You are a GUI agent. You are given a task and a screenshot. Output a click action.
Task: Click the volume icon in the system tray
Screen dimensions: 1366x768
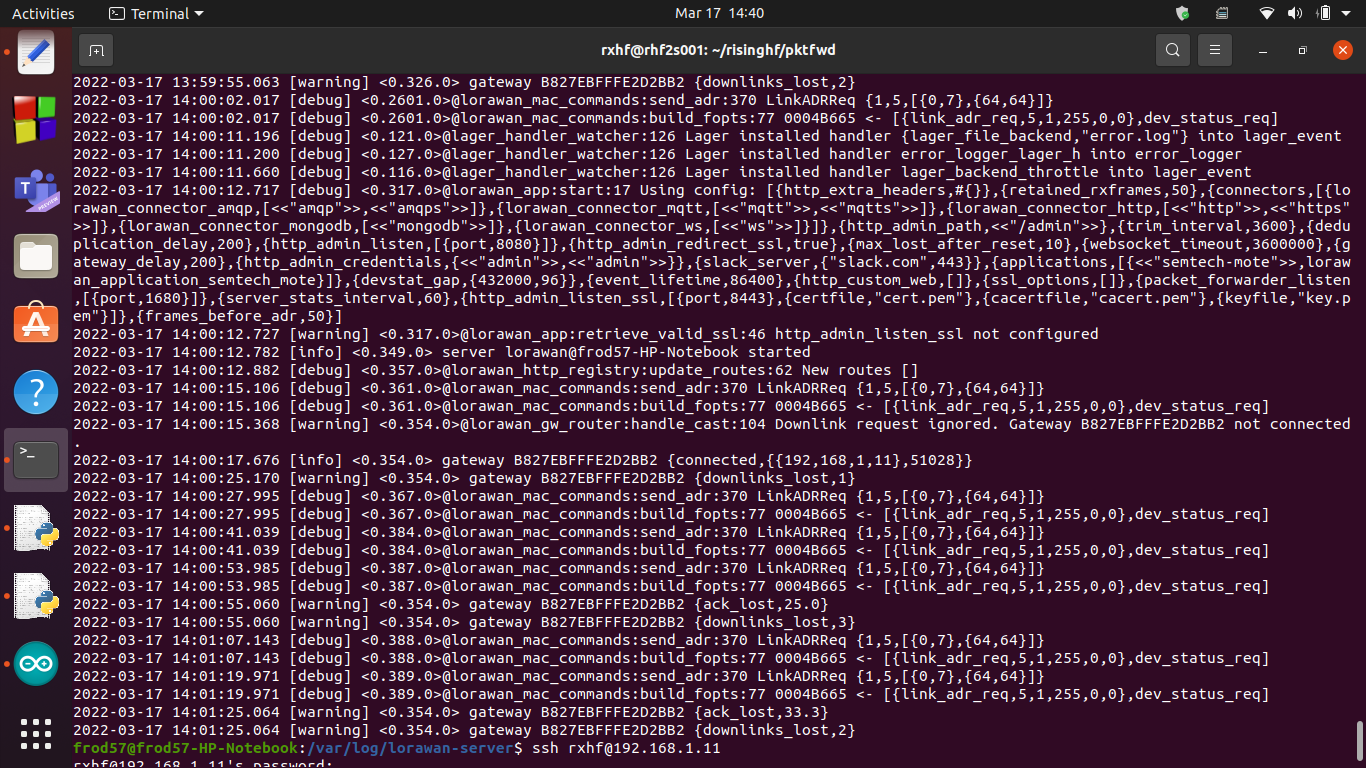1296,13
